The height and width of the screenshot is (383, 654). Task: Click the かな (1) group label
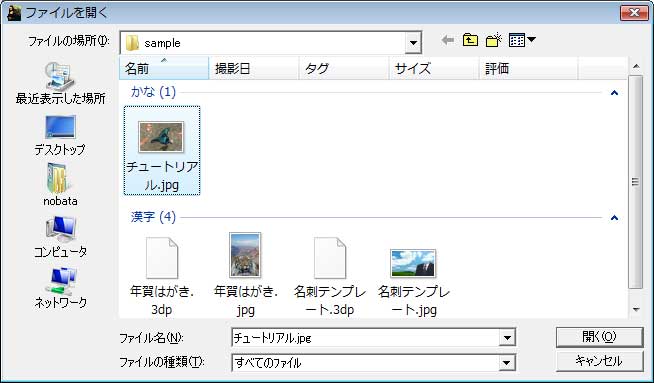(x=153, y=92)
